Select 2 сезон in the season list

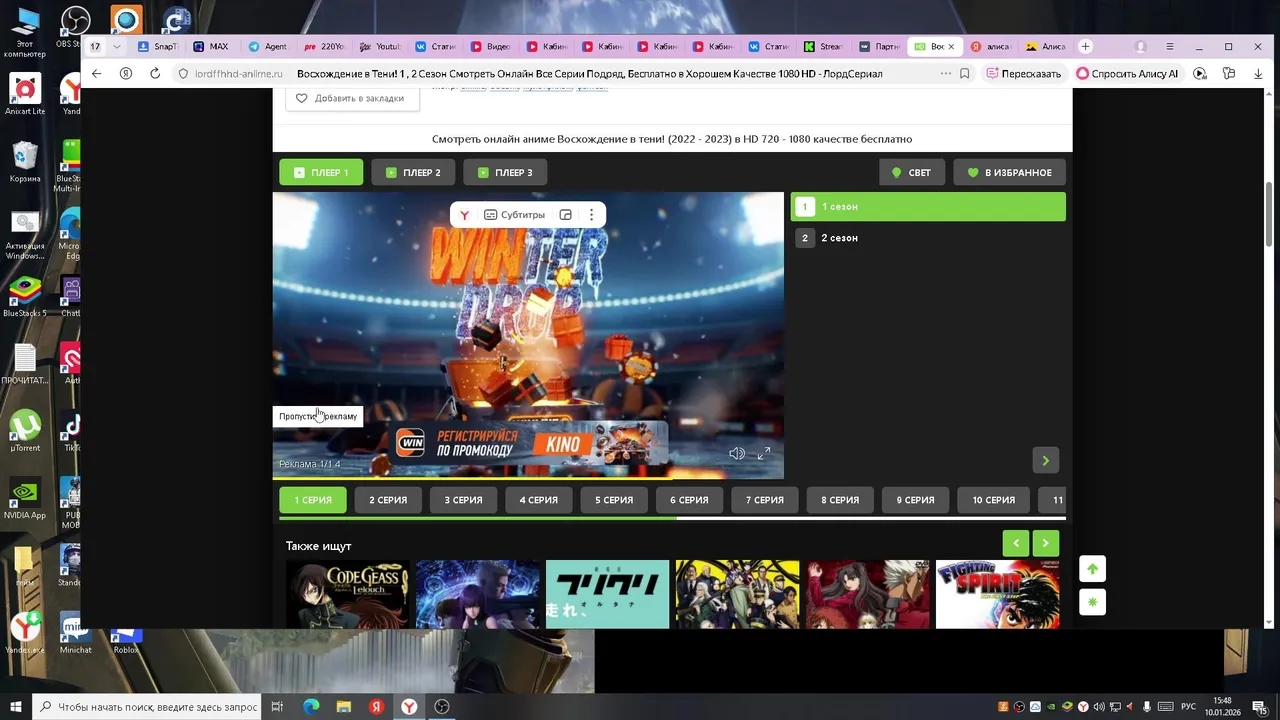click(x=928, y=238)
